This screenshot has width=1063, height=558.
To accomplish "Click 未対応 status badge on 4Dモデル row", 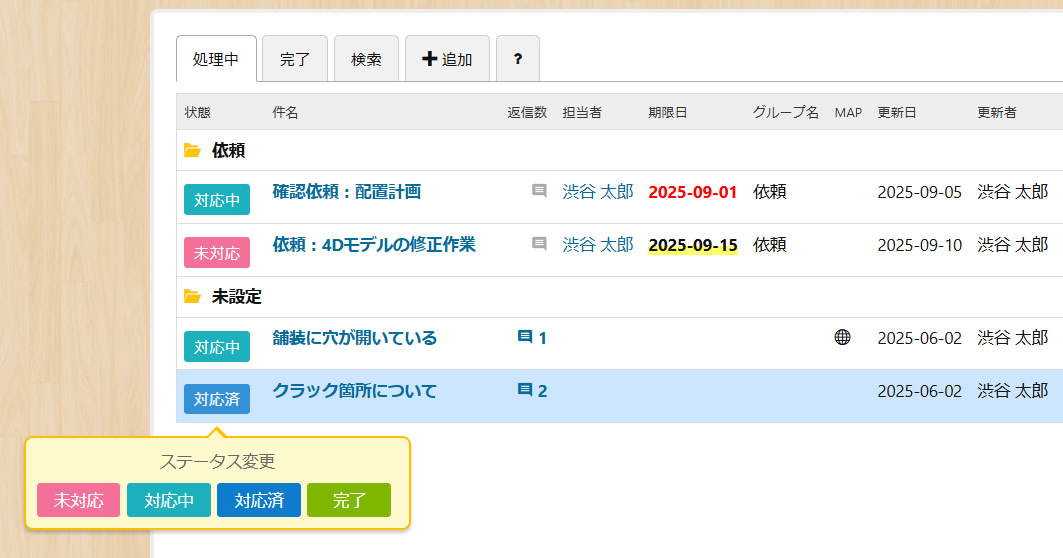I will (217, 253).
